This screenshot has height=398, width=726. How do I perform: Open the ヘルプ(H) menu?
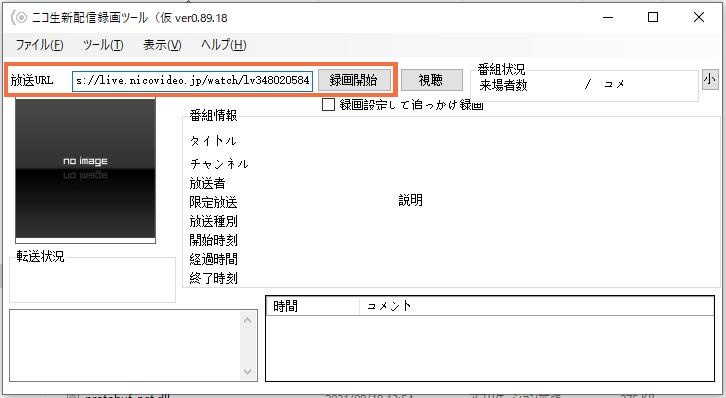pos(224,45)
